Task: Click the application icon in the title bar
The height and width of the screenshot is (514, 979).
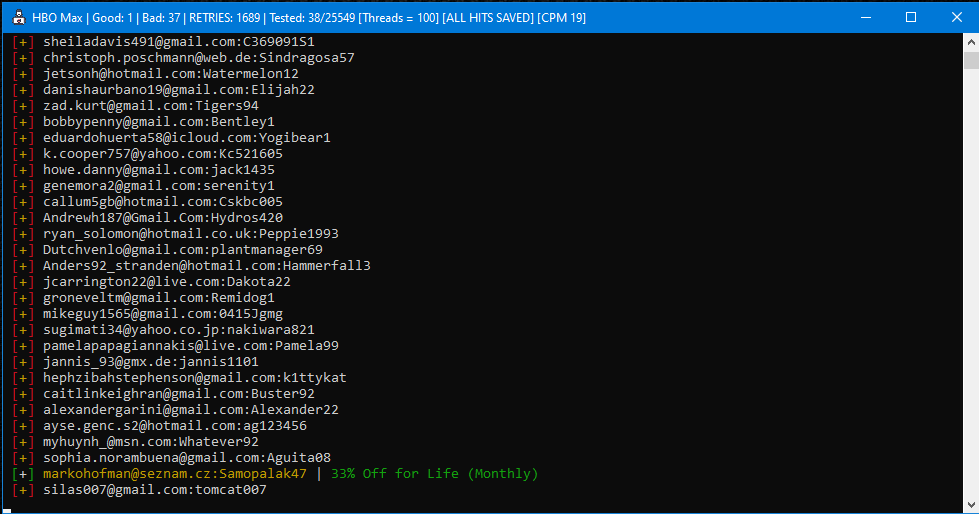Action: tap(19, 17)
